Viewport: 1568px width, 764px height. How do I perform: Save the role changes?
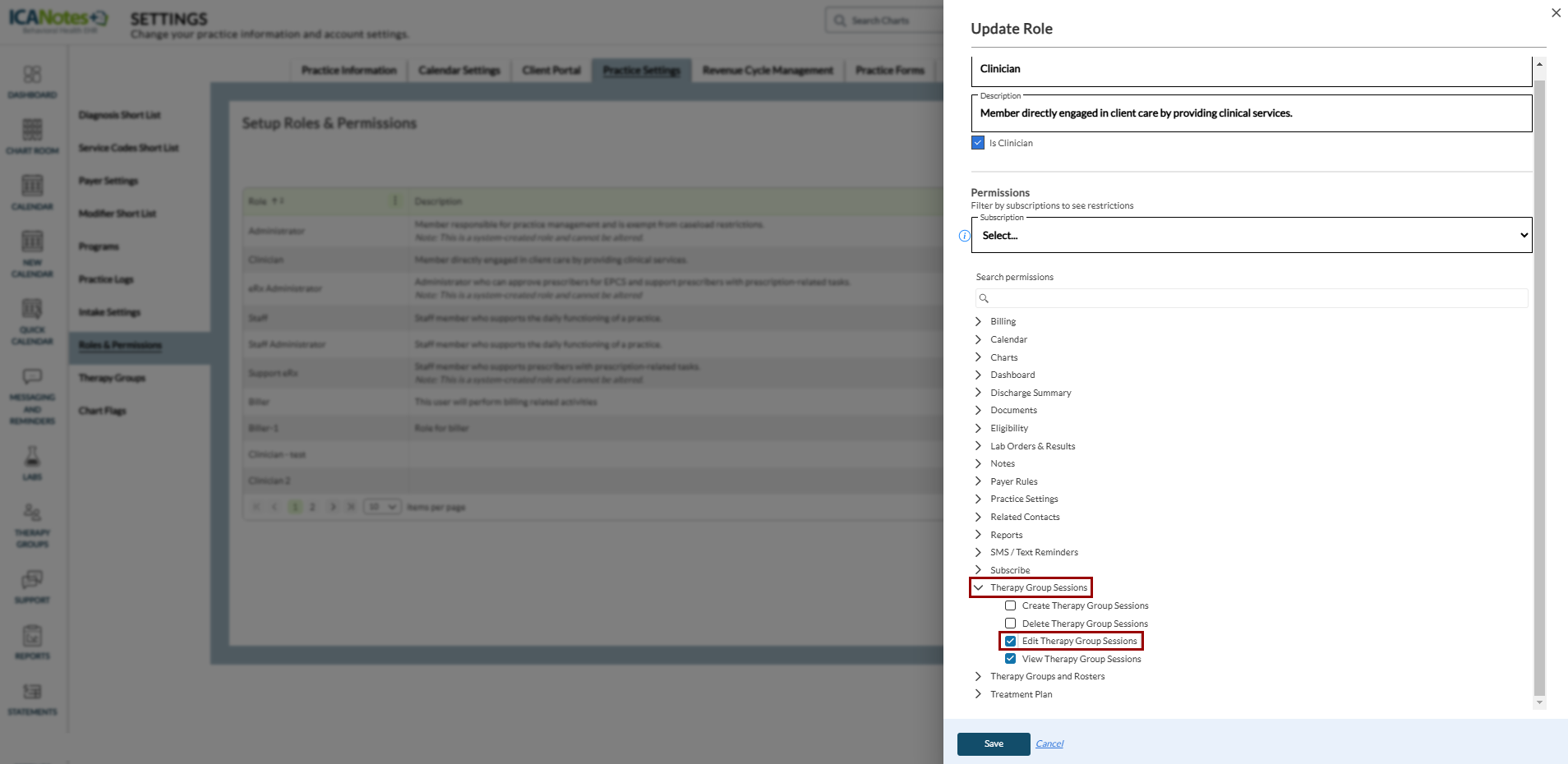994,744
